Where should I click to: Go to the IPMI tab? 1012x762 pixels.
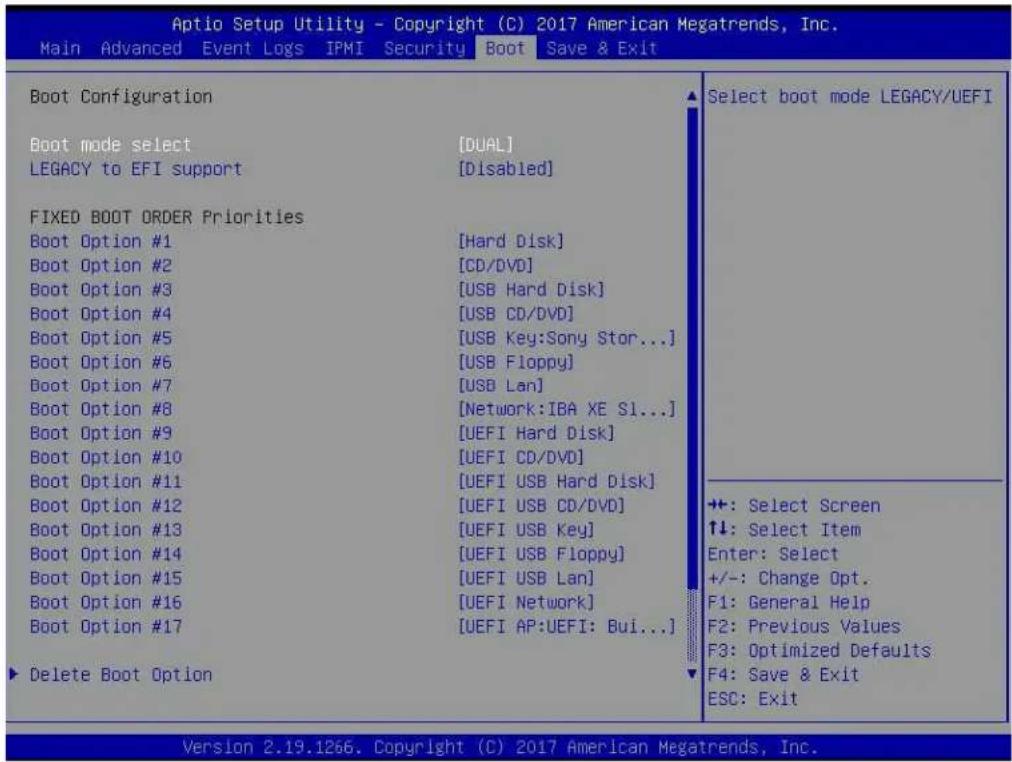click(344, 48)
